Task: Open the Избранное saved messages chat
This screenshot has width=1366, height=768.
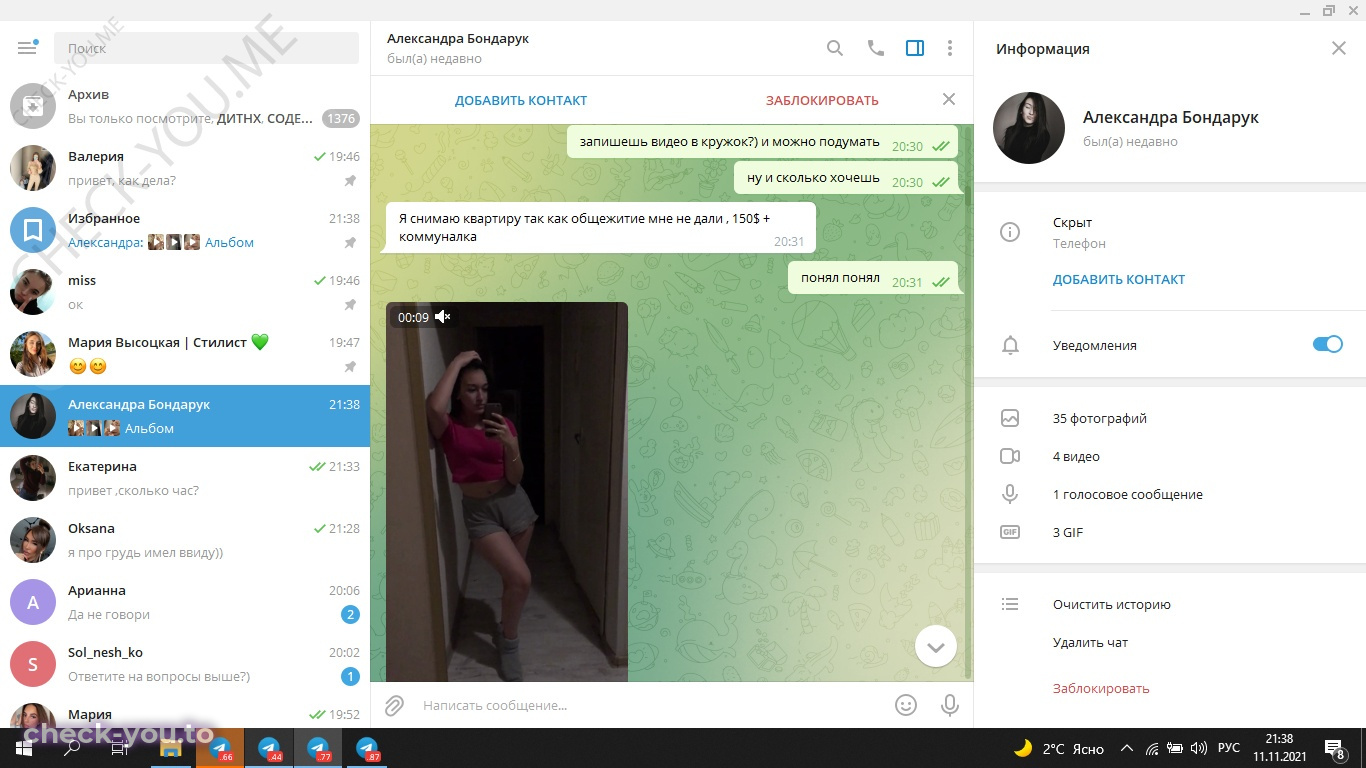Action: pyautogui.click(x=185, y=230)
